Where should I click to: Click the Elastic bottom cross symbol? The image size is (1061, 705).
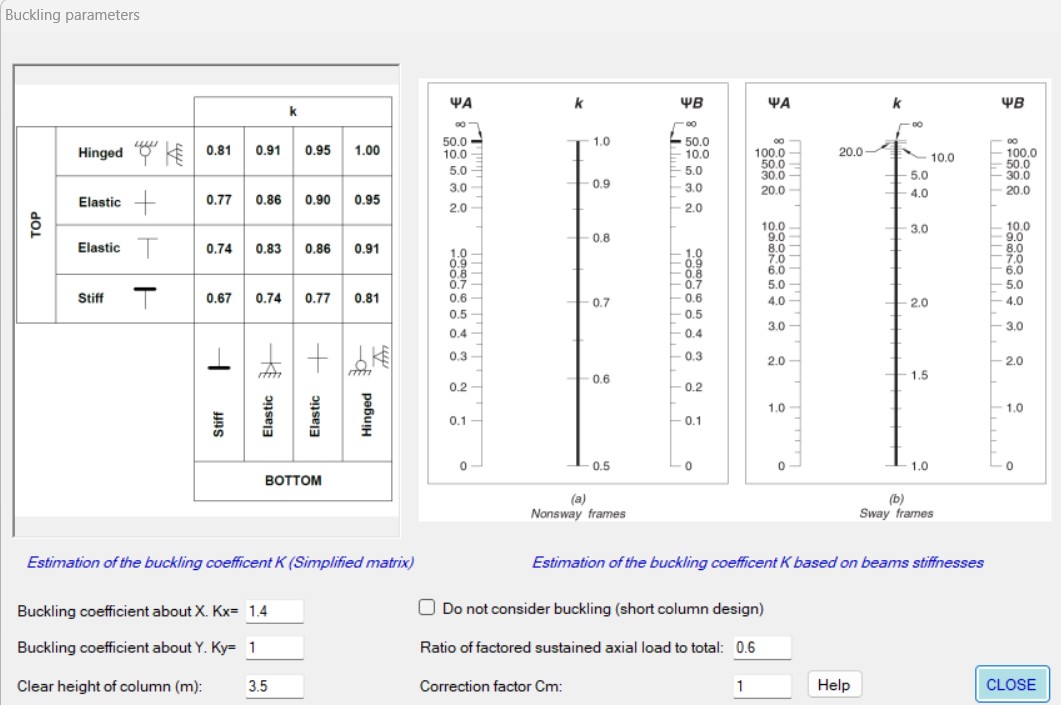(317, 358)
